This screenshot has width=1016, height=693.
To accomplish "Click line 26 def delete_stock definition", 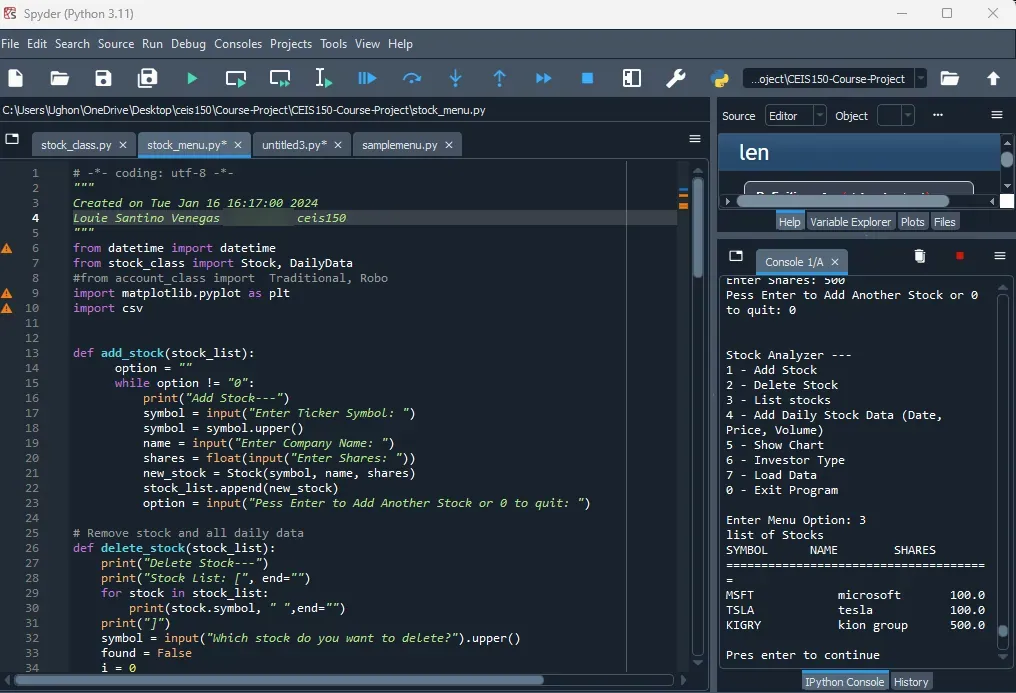I will coord(174,548).
